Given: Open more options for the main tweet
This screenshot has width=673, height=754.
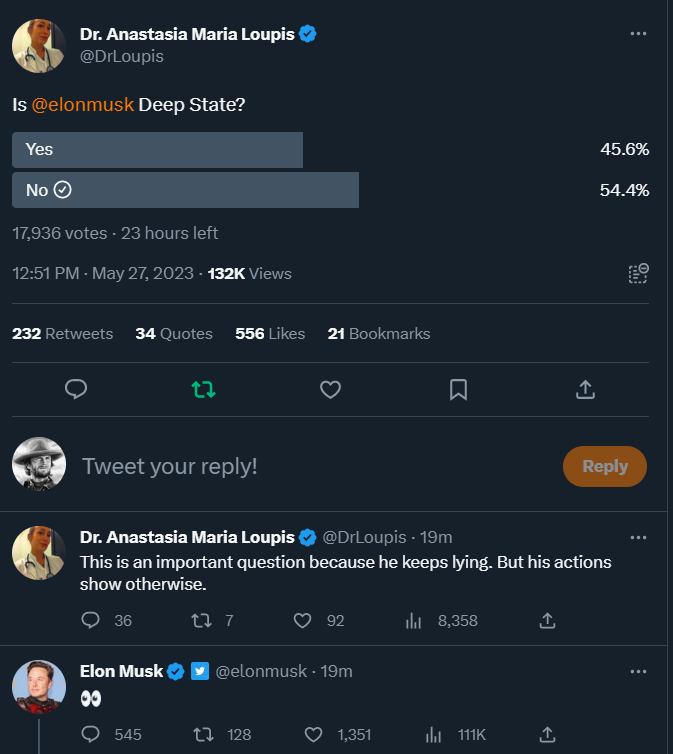Looking at the screenshot, I should [638, 34].
